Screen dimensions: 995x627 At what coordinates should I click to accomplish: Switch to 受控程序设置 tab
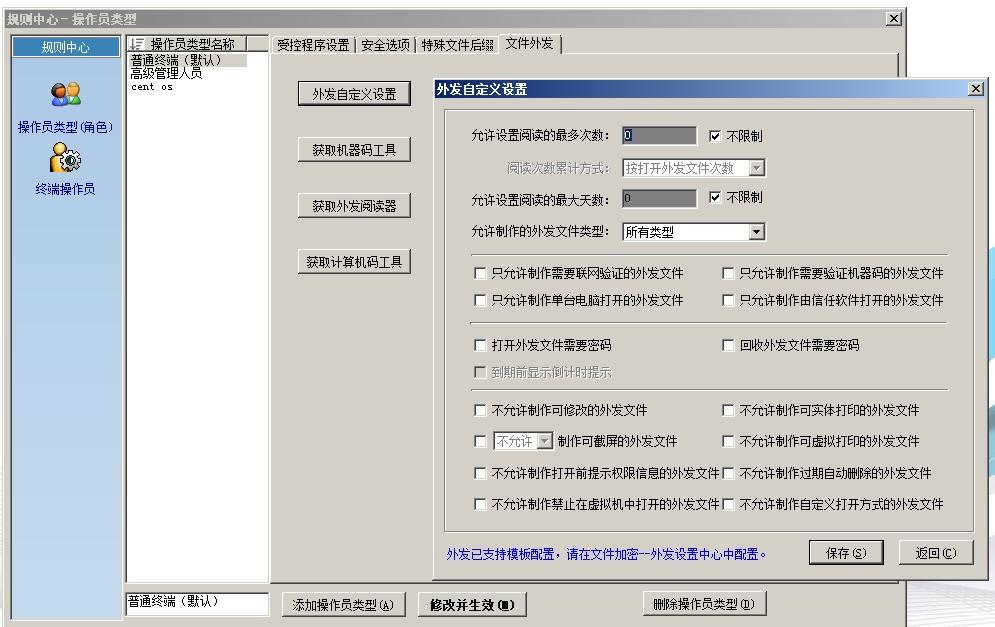click(x=313, y=45)
